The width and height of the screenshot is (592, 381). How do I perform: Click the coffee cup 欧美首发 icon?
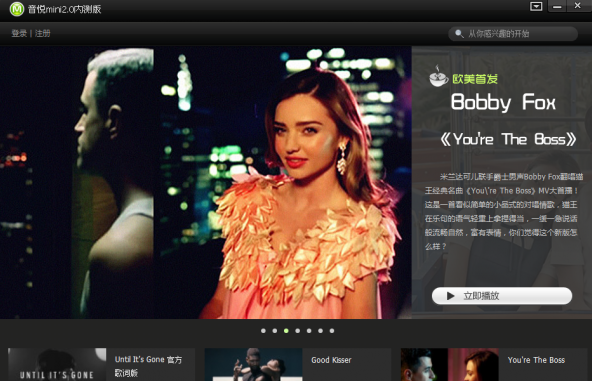(x=439, y=76)
